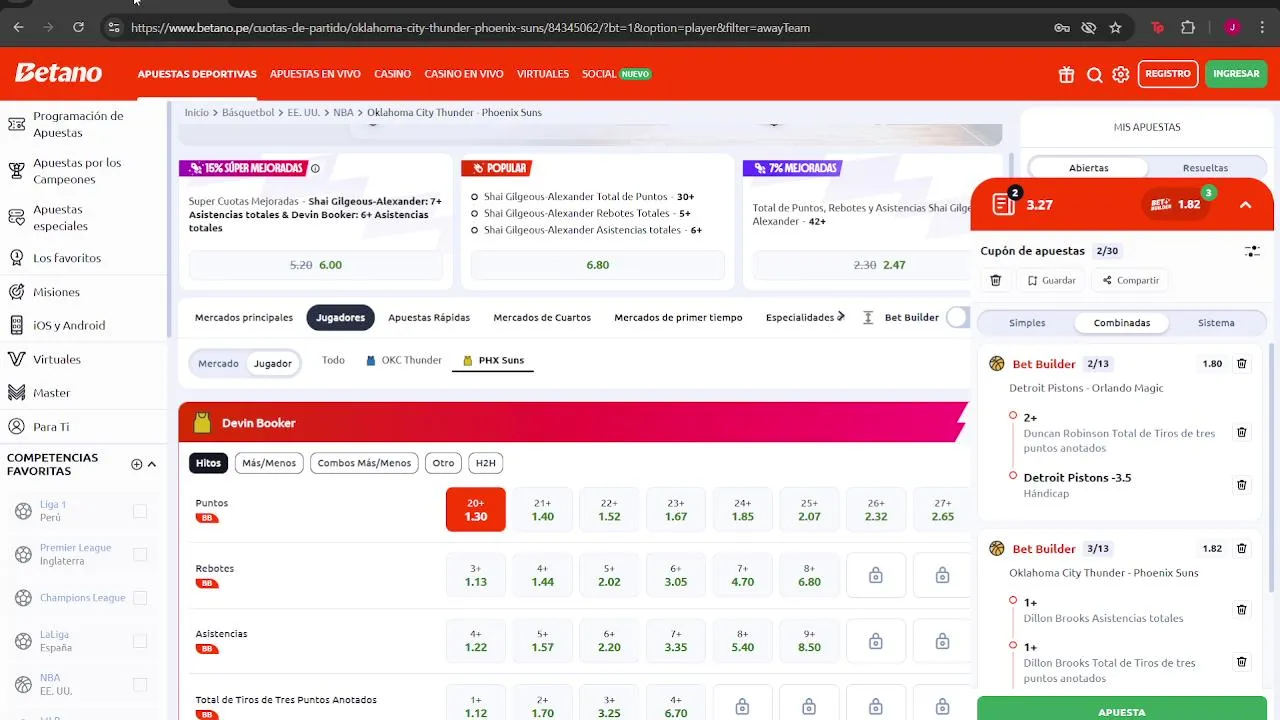
Task: Switch the view toggle to Jugador
Action: (x=272, y=364)
